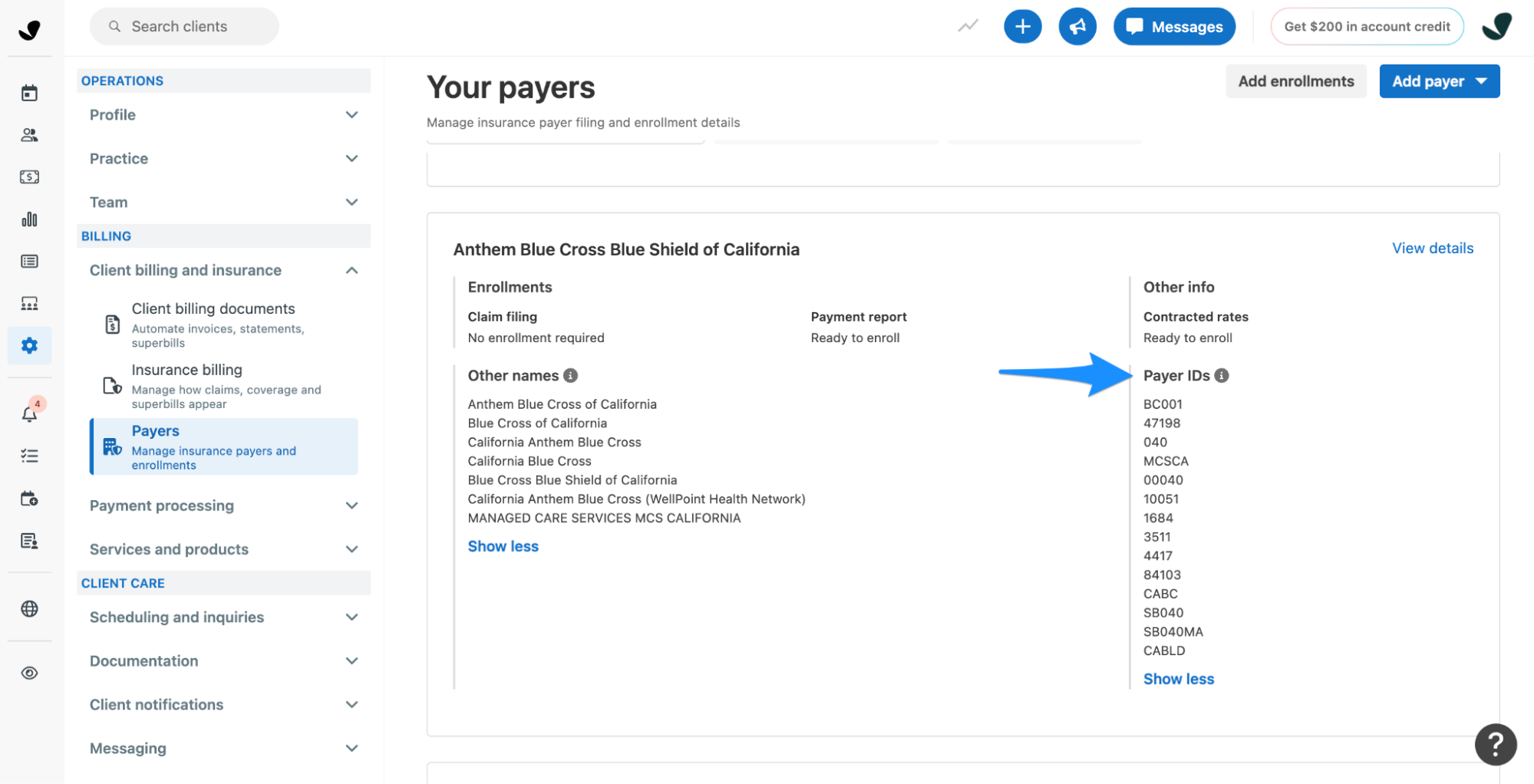Open the Messages button

1173,27
